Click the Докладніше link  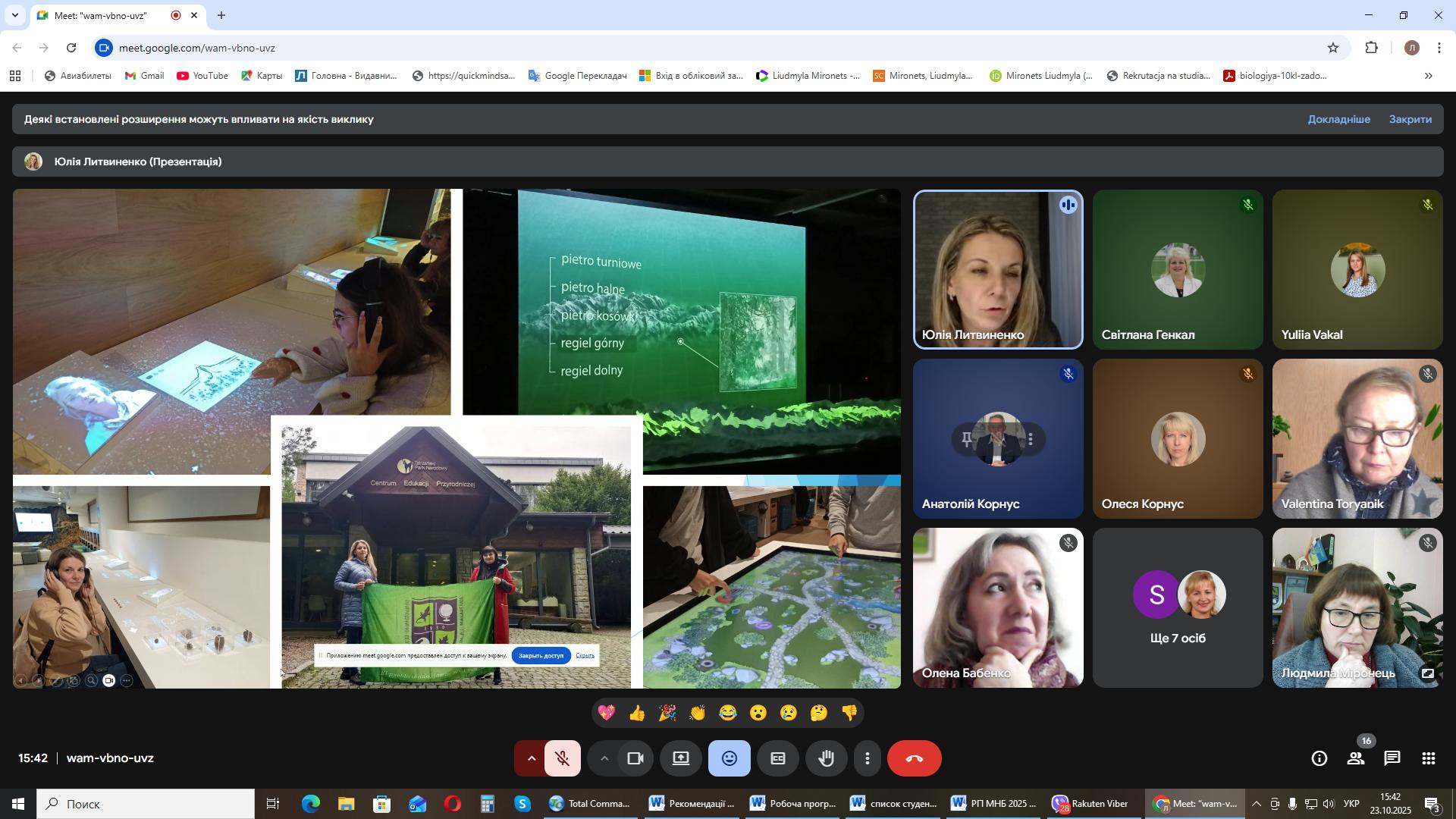click(1338, 119)
